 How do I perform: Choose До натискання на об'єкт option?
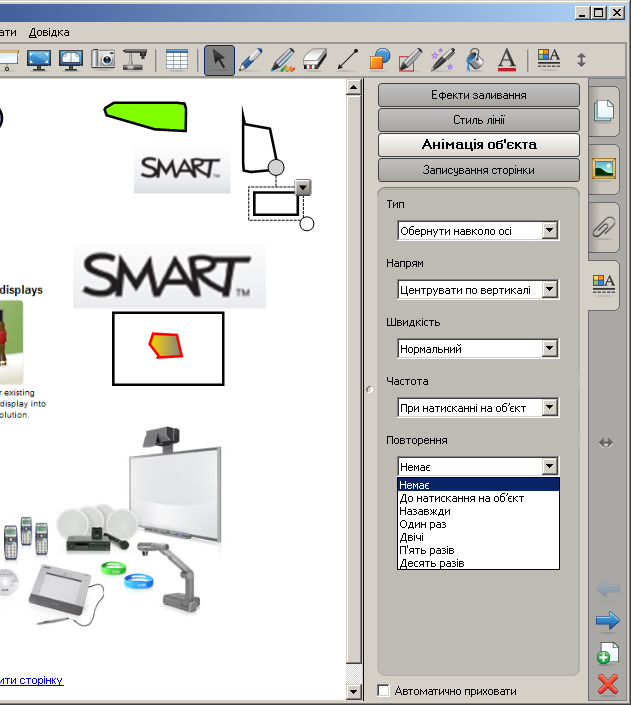coord(479,498)
